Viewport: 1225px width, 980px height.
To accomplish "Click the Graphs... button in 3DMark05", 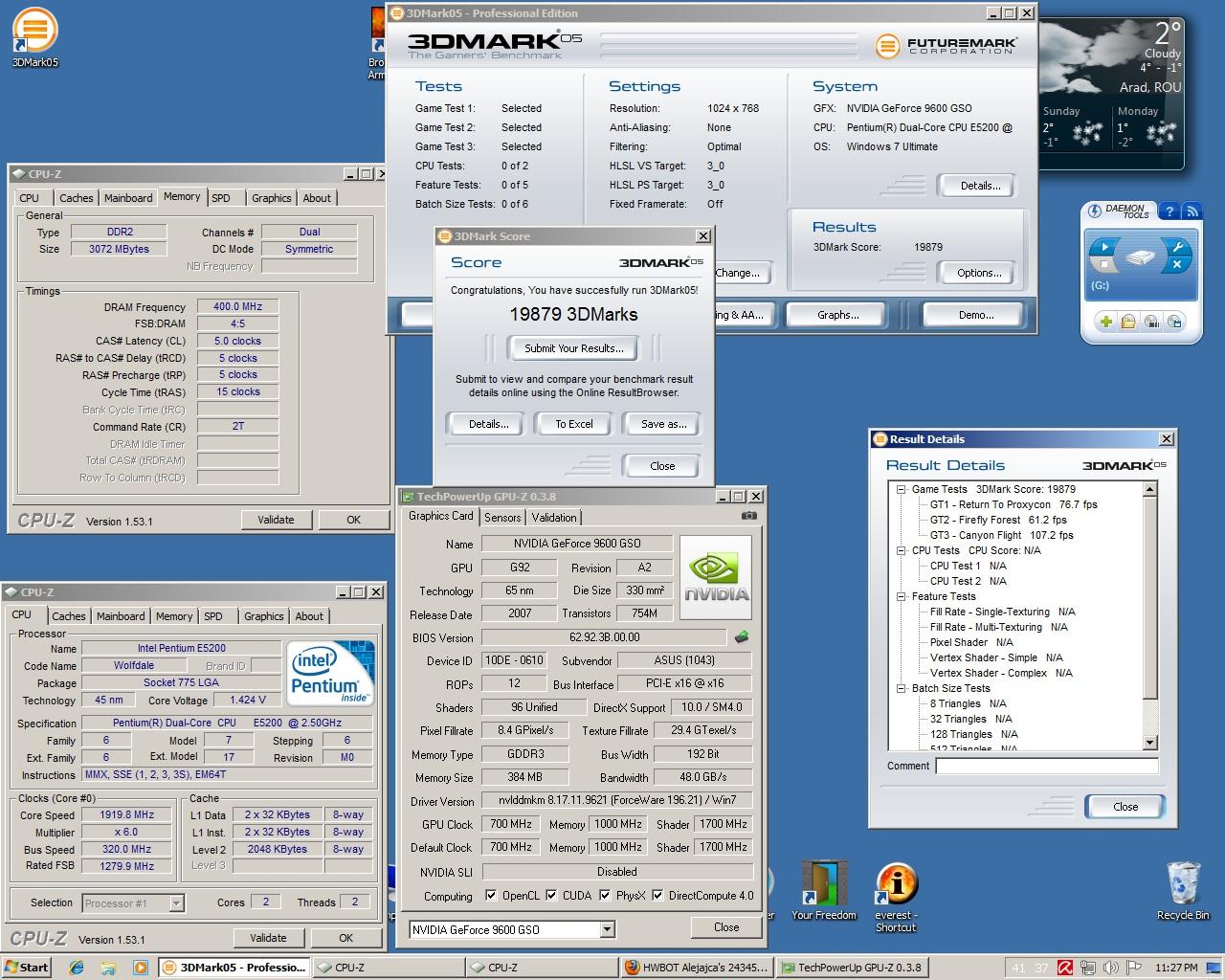I will pos(838,315).
